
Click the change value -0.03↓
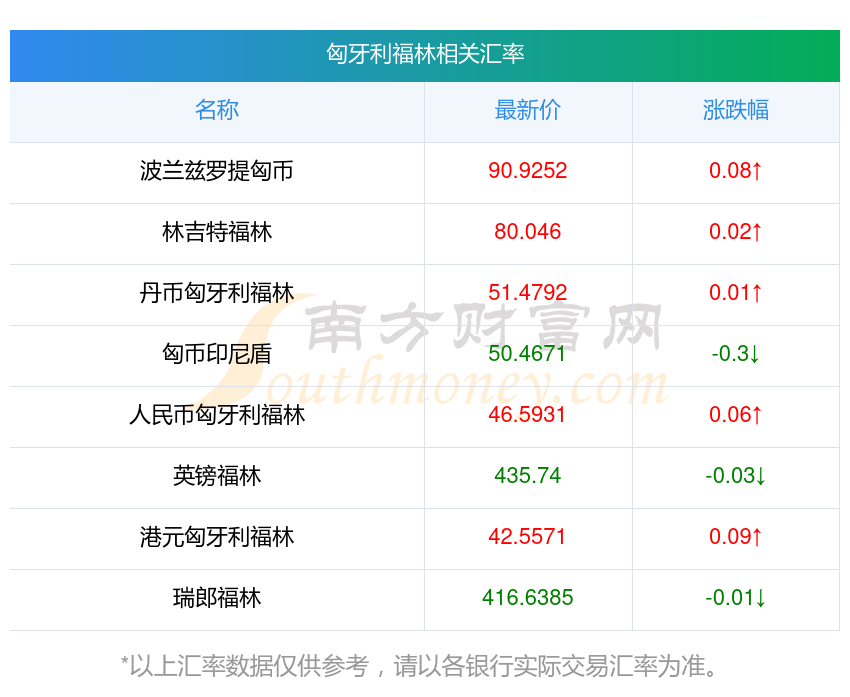point(736,476)
